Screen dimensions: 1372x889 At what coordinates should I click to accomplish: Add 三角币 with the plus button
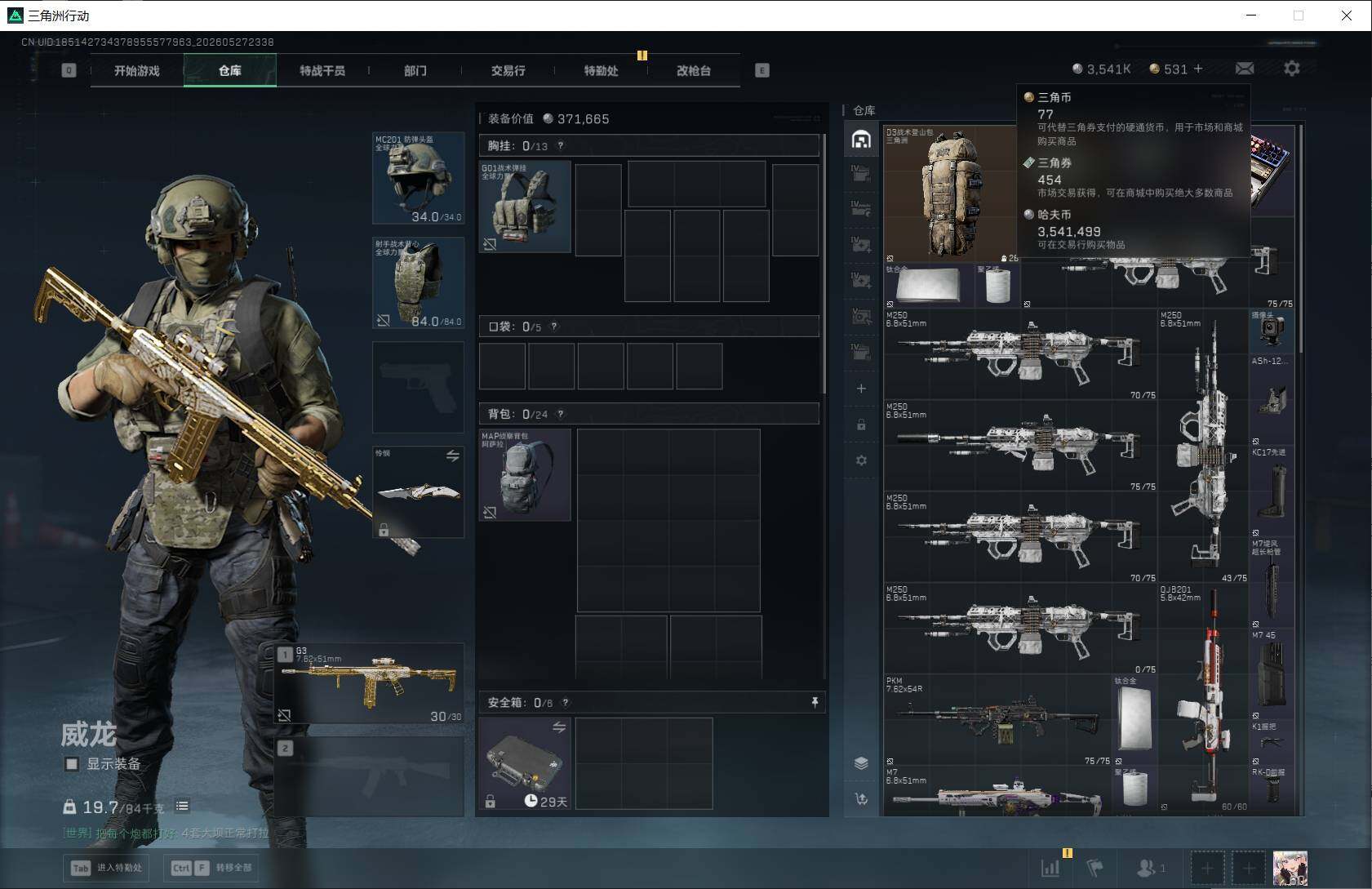coord(1198,69)
